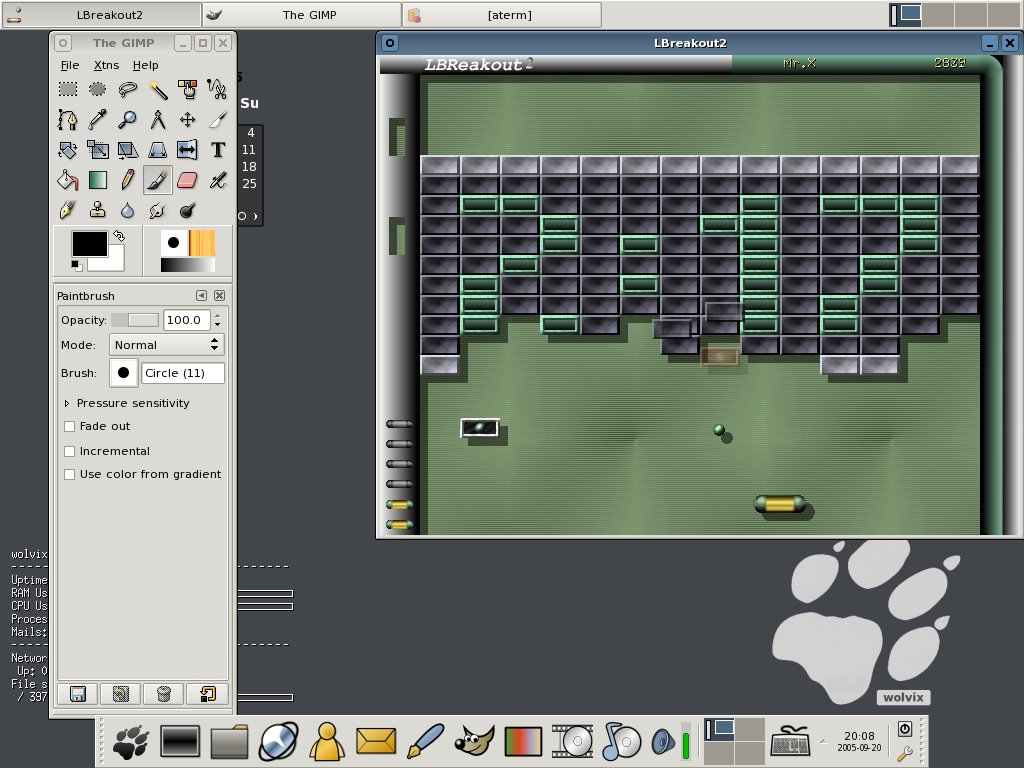The image size is (1024, 768).
Task: Save tool options using floppy icon
Action: [78, 694]
